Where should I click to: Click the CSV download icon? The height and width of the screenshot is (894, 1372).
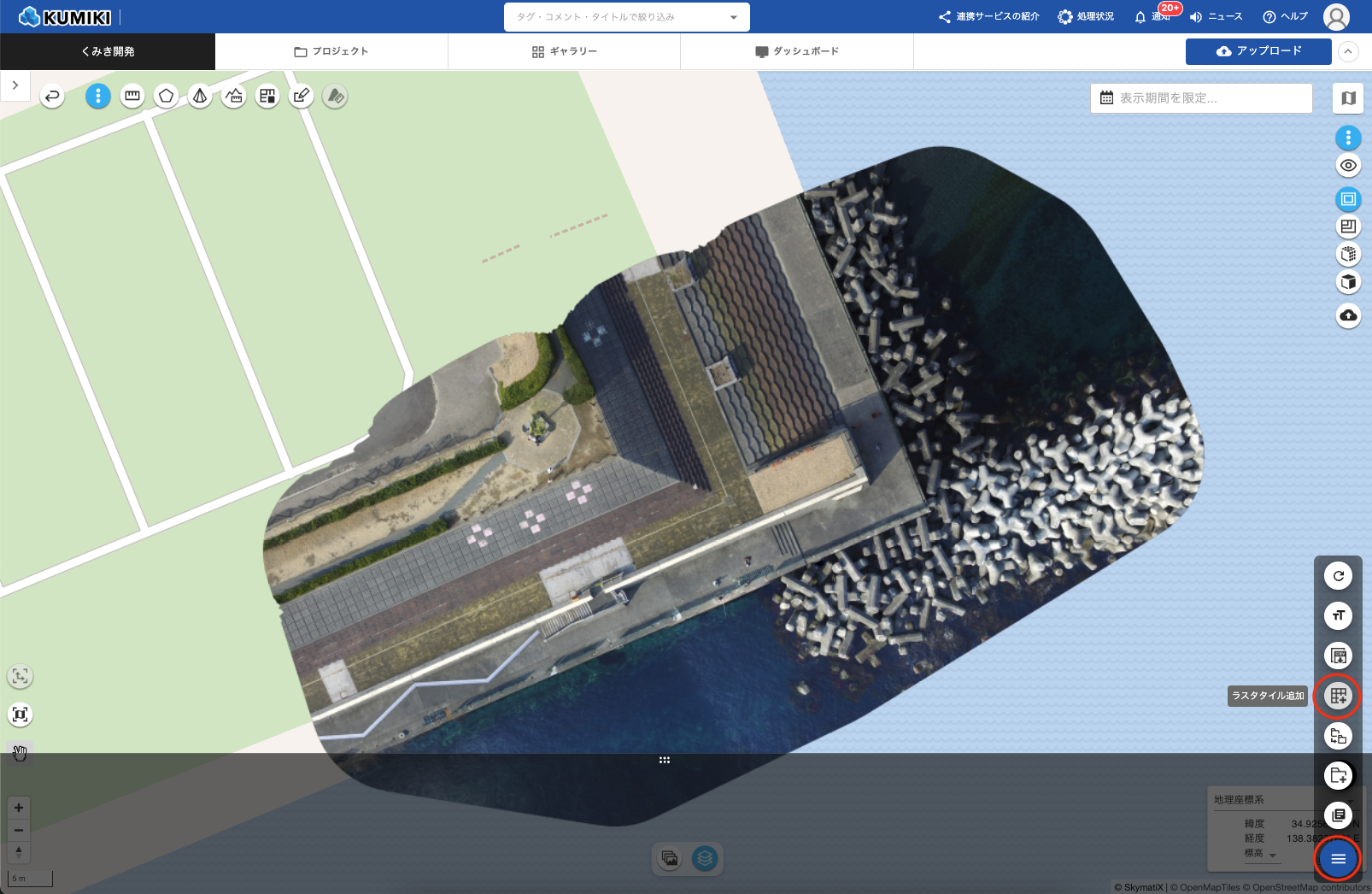[1338, 656]
